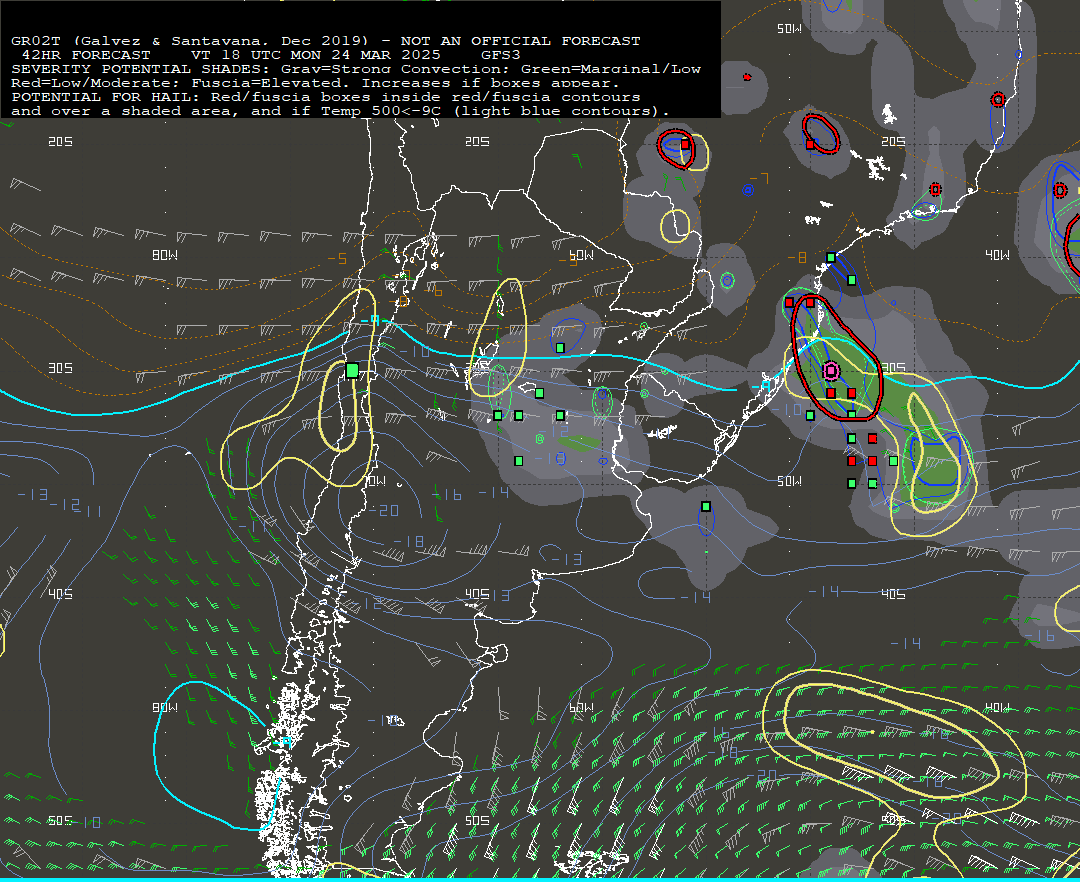The image size is (1080, 882).
Task: Click the upper '80W' longitude label
Action: 165,255
